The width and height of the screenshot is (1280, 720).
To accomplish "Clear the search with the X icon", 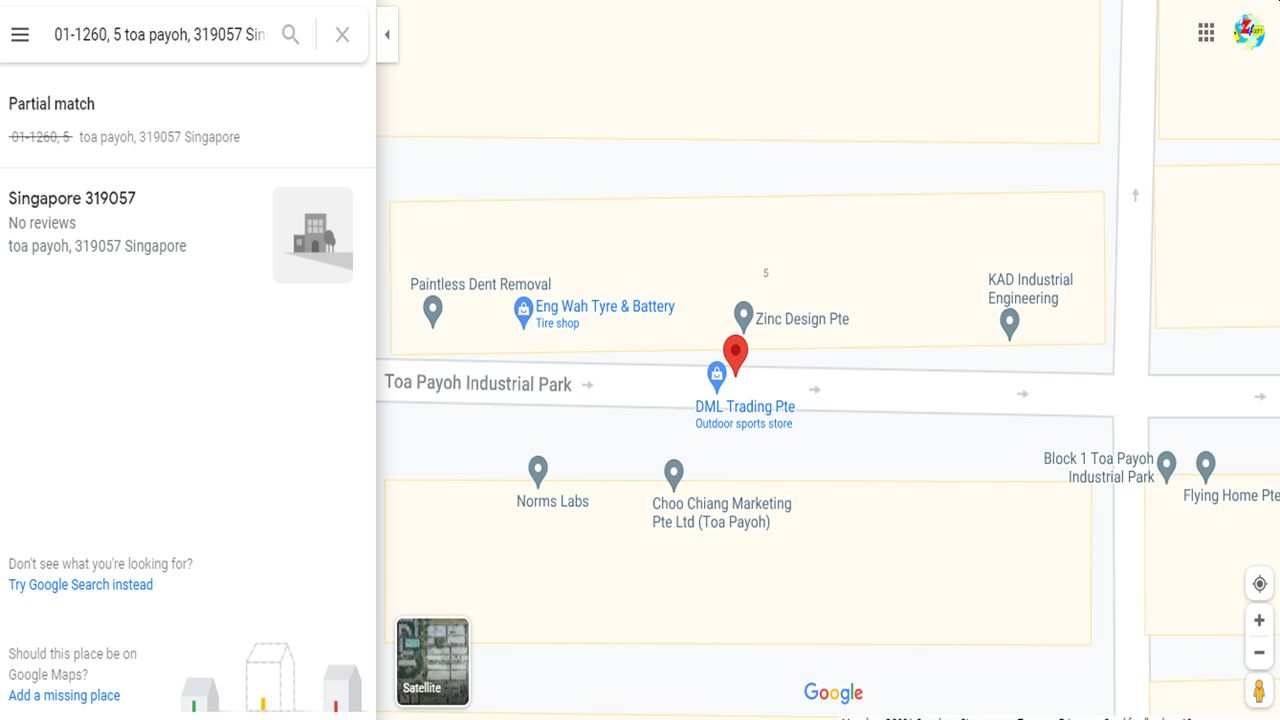I will 342,35.
